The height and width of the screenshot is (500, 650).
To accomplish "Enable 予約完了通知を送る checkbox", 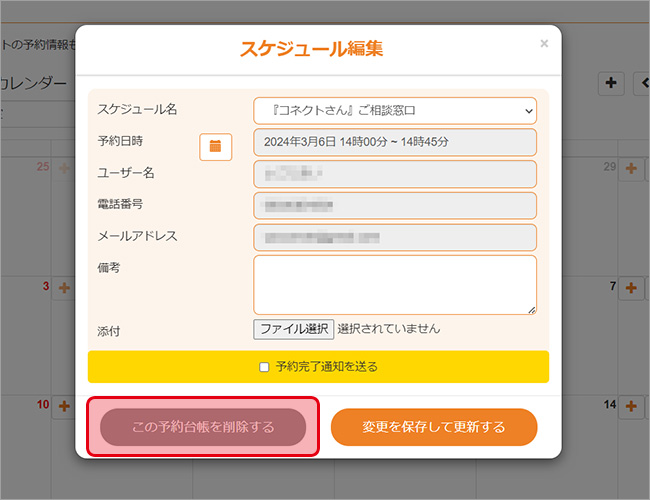I will coord(264,367).
